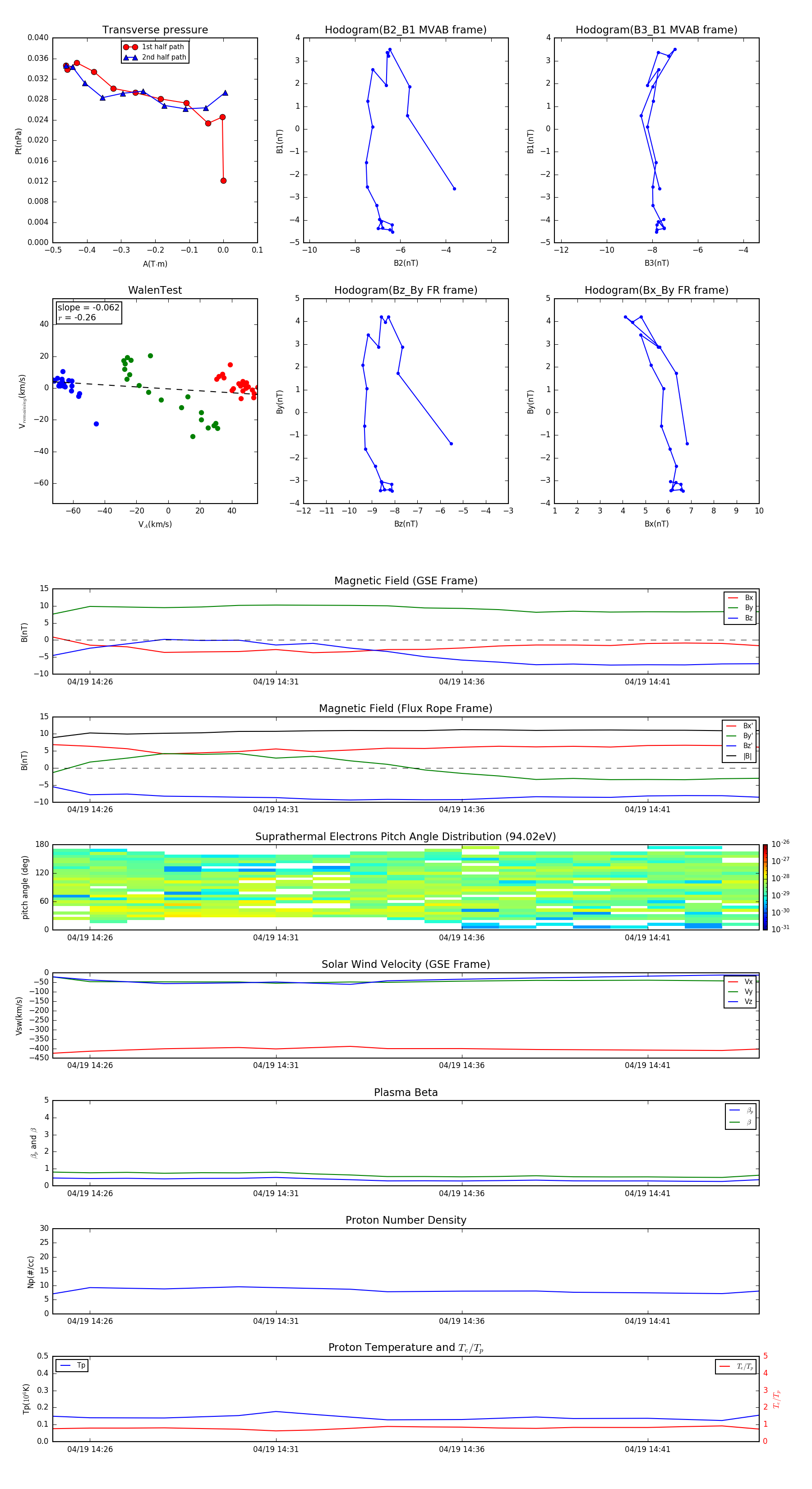Click the "Bz'" legend entry
Viewport: 812px width, 1489px height.
(739, 746)
